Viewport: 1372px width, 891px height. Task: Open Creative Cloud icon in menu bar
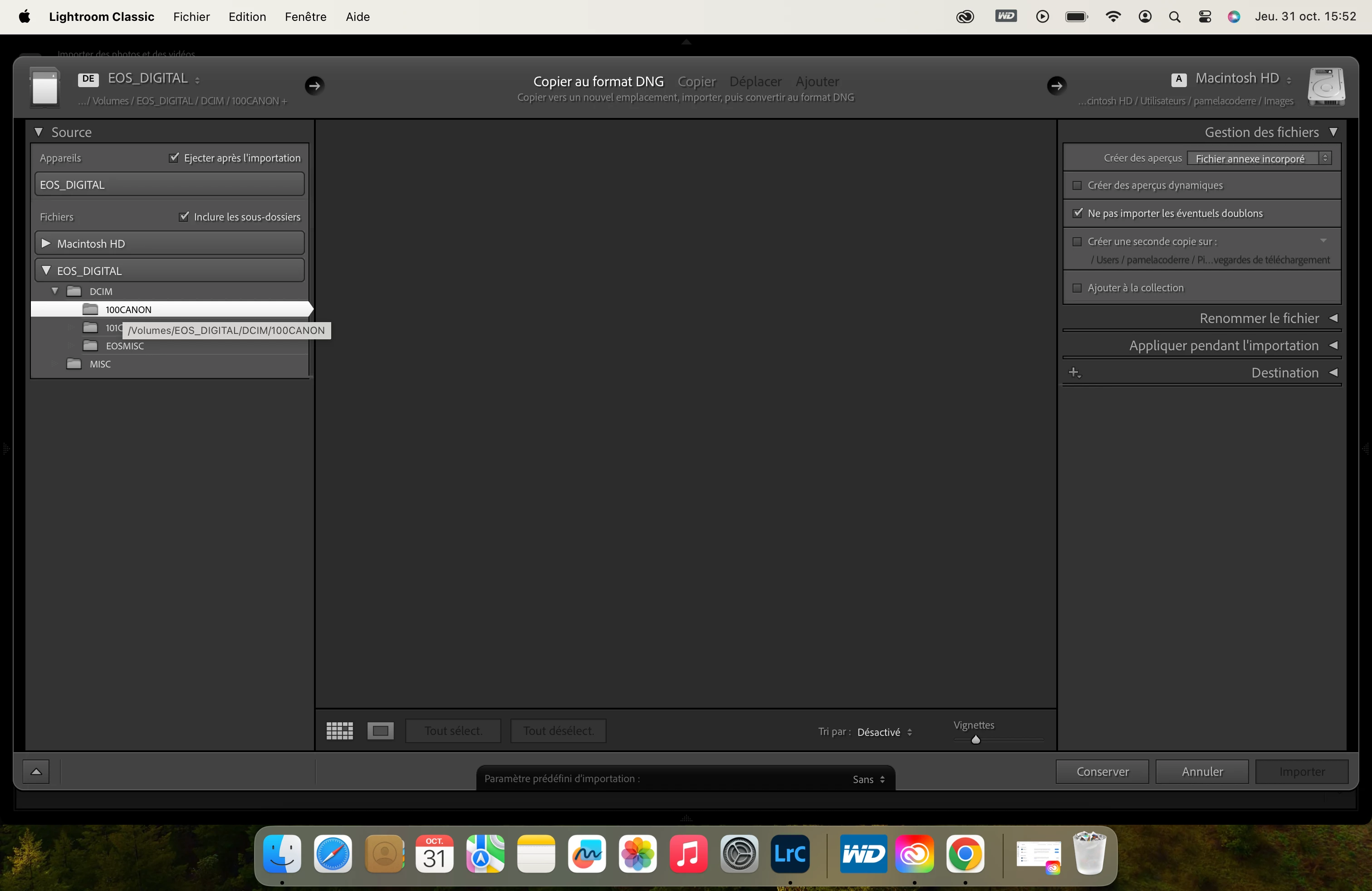click(965, 17)
